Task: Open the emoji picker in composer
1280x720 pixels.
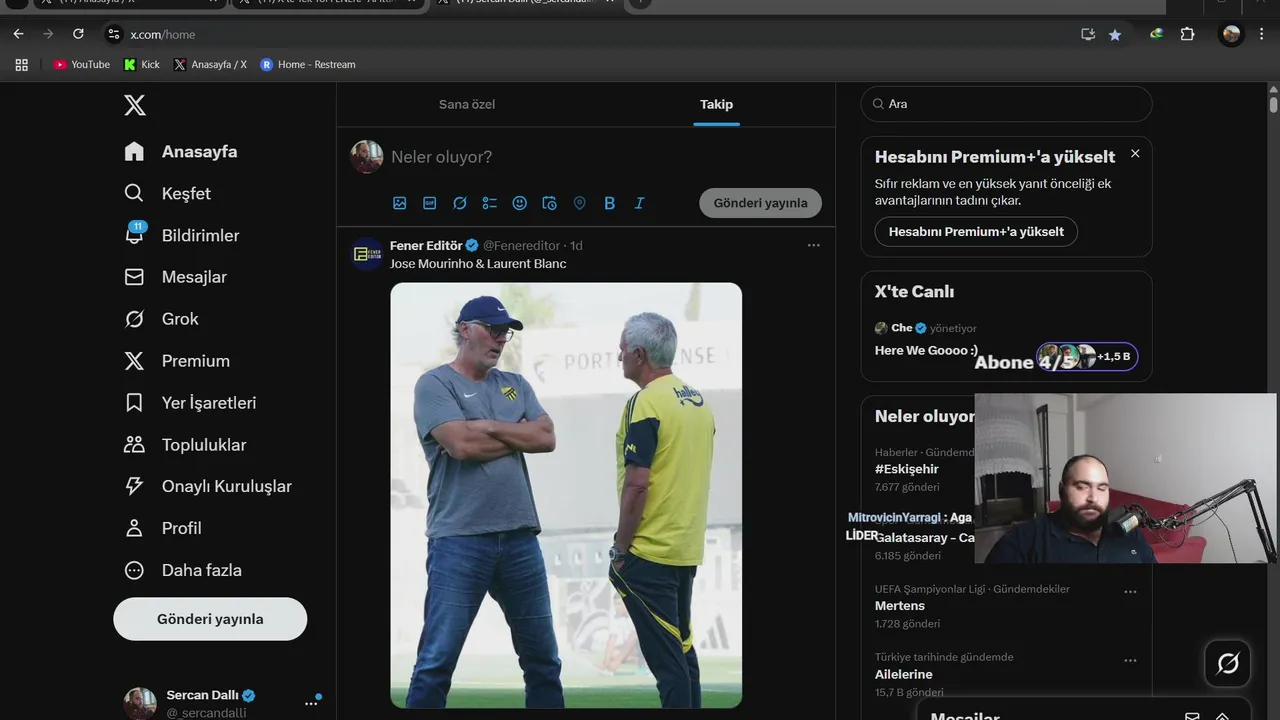Action: [520, 203]
